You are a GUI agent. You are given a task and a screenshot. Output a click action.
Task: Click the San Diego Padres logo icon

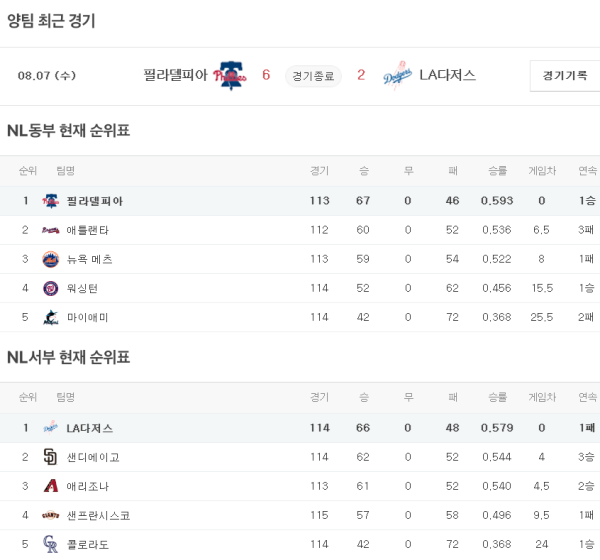(50, 457)
